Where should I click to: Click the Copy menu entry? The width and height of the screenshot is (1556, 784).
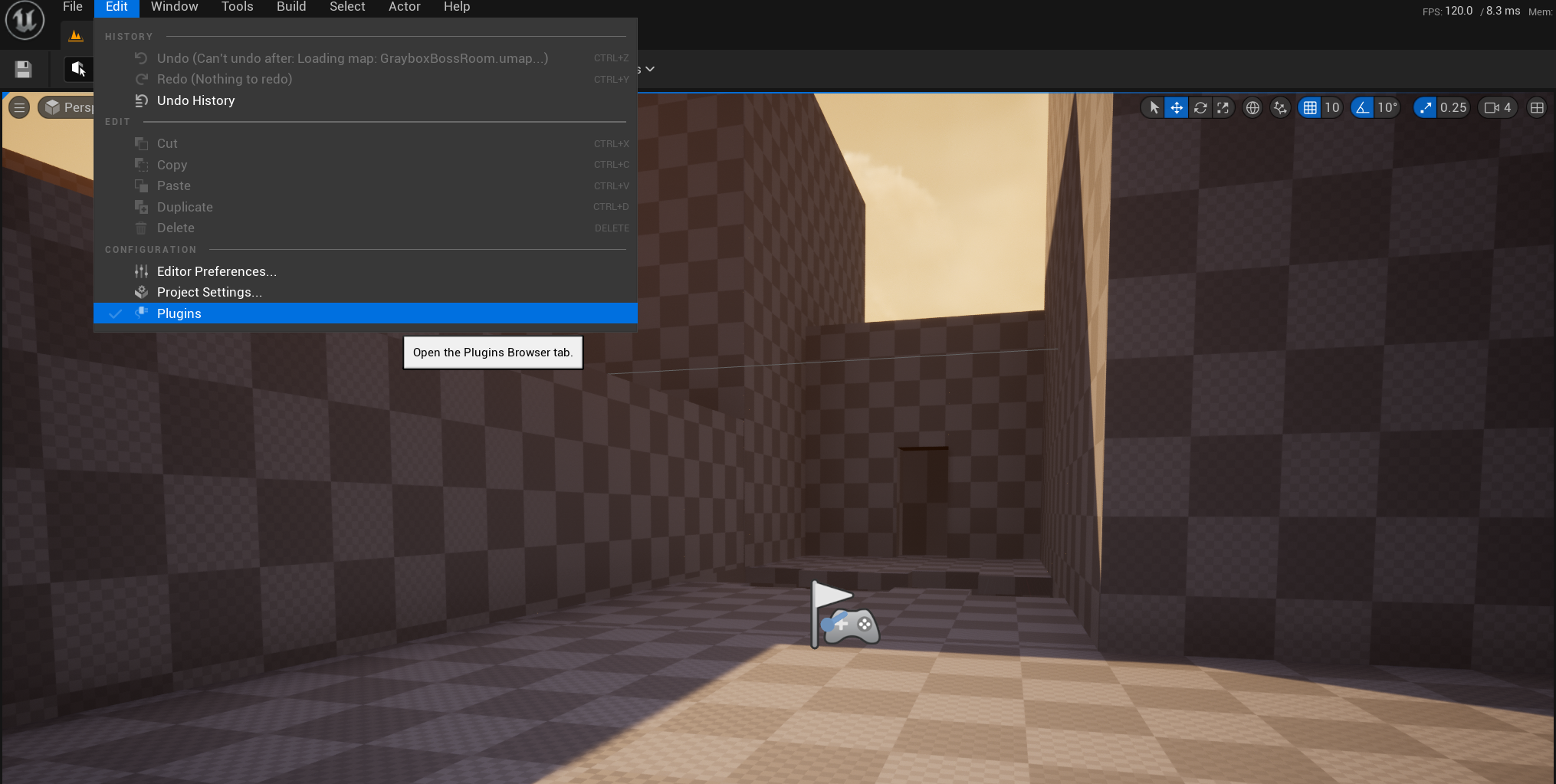366,165
